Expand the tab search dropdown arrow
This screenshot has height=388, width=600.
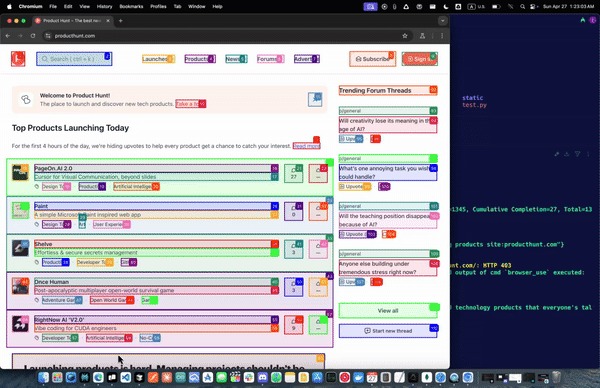pyautogui.click(x=442, y=21)
